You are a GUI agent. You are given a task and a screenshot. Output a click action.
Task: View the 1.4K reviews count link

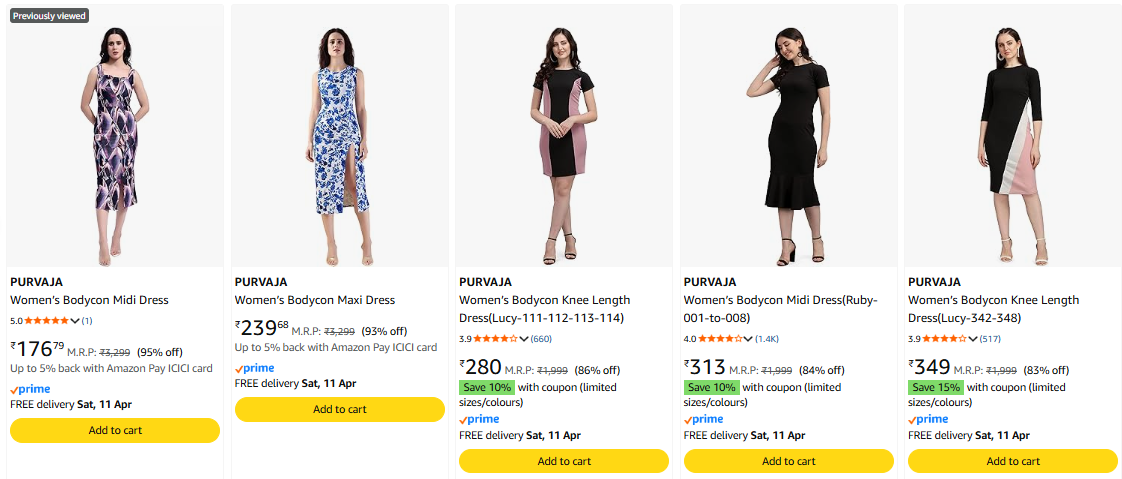pyautogui.click(x=767, y=339)
